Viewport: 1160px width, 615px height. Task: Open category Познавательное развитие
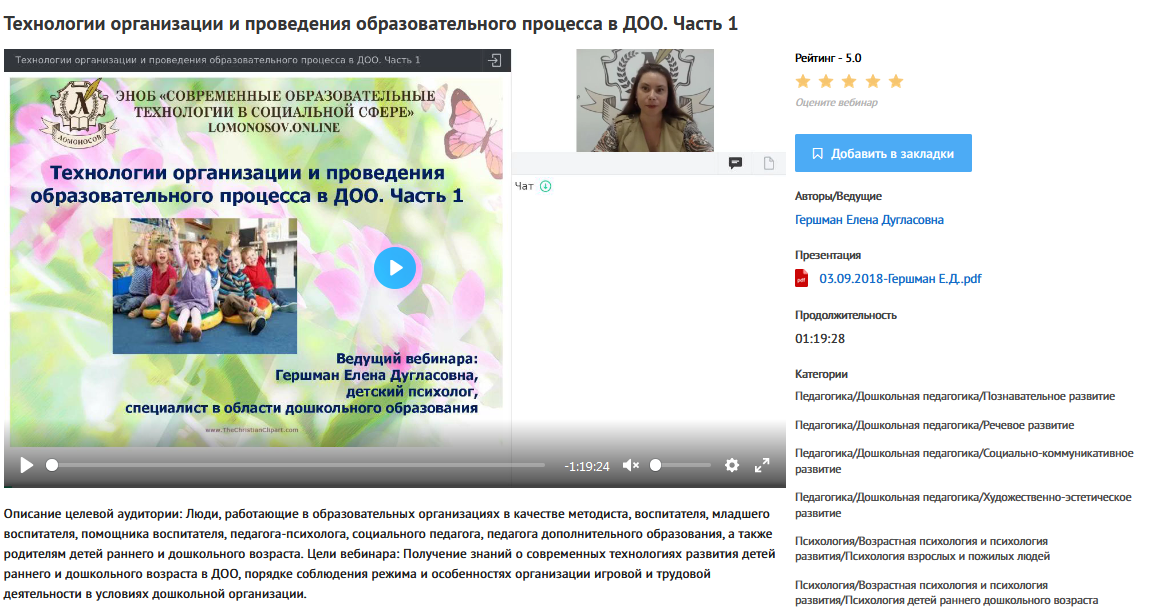[x=955, y=397]
